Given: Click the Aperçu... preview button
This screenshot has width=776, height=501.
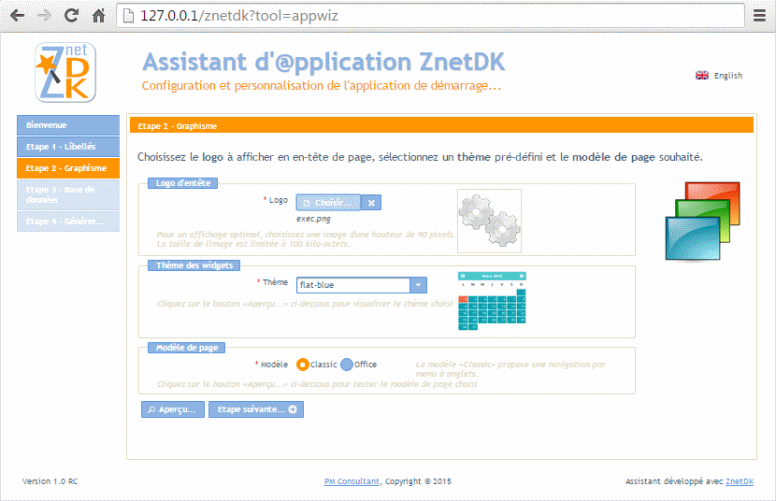Looking at the screenshot, I should 173,409.
